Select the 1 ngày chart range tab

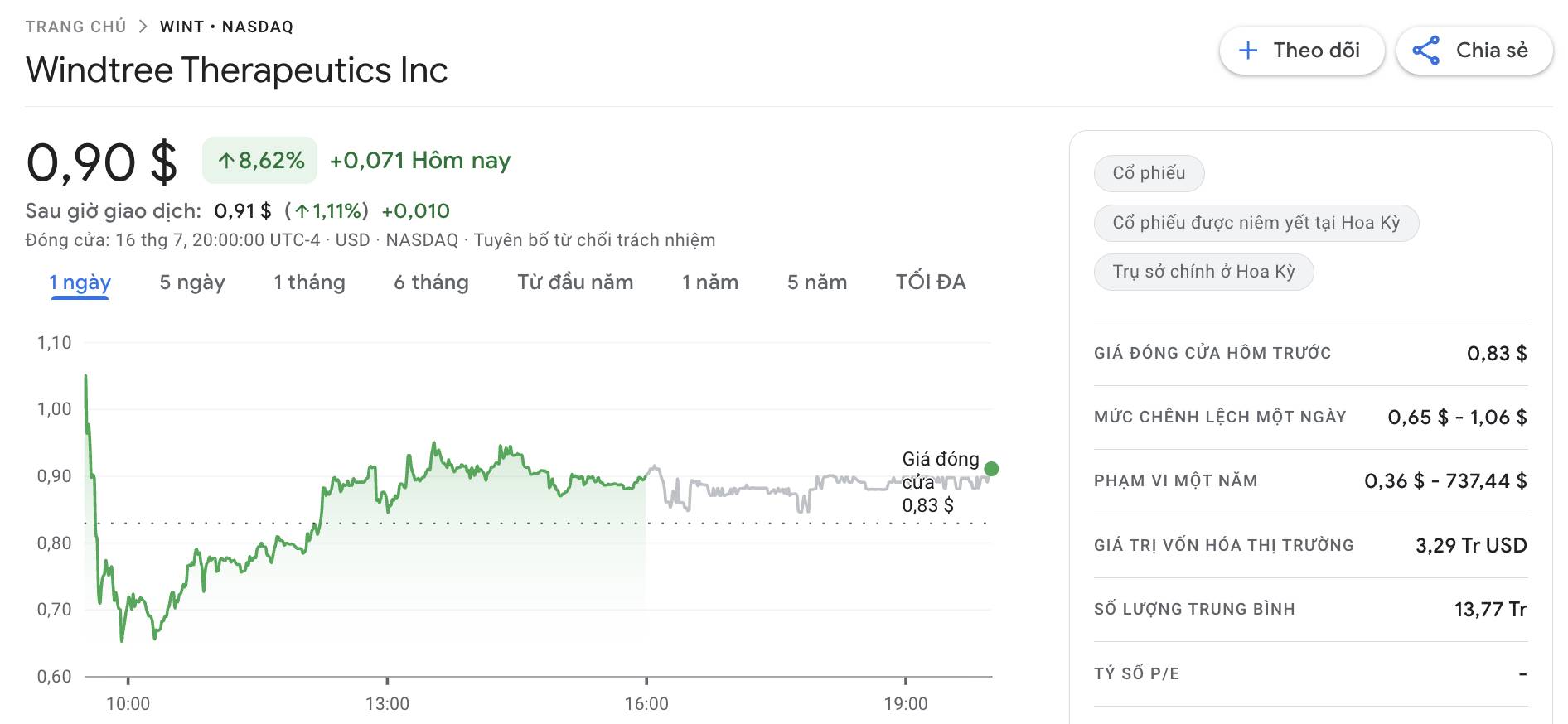[80, 282]
